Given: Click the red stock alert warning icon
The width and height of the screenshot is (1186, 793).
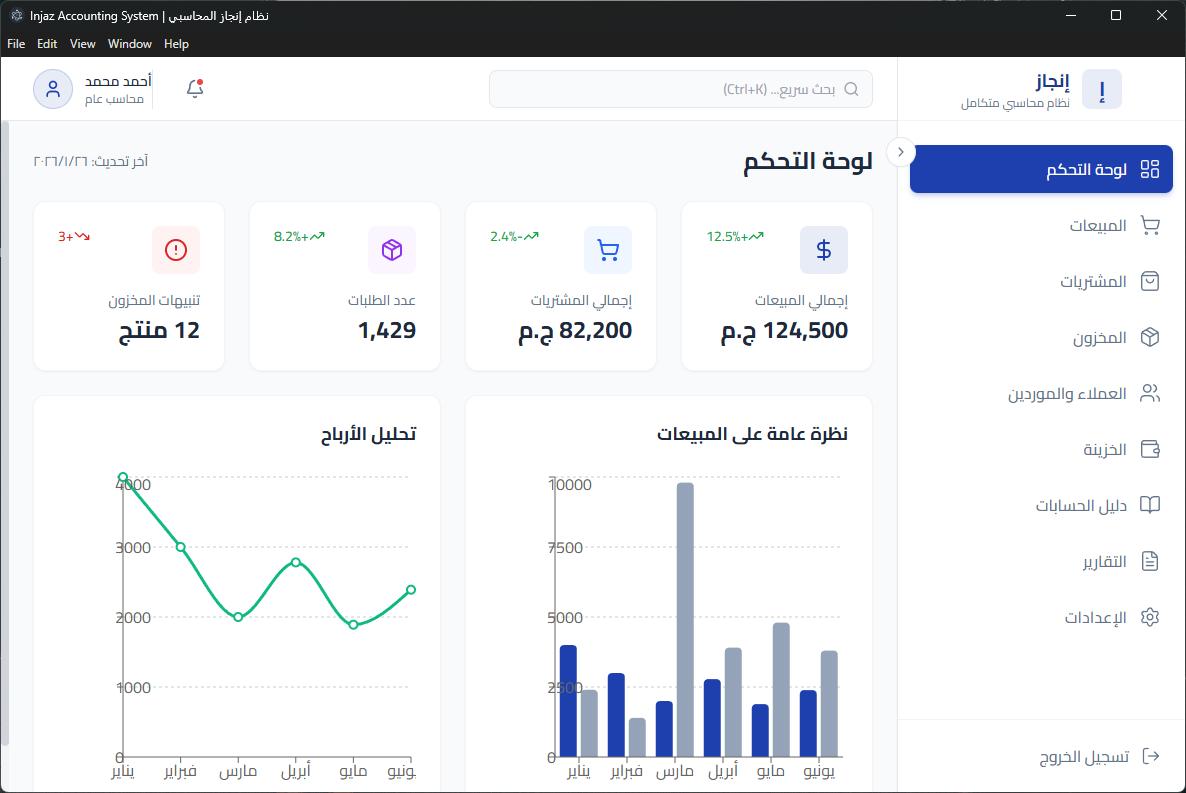Looking at the screenshot, I should [x=176, y=250].
